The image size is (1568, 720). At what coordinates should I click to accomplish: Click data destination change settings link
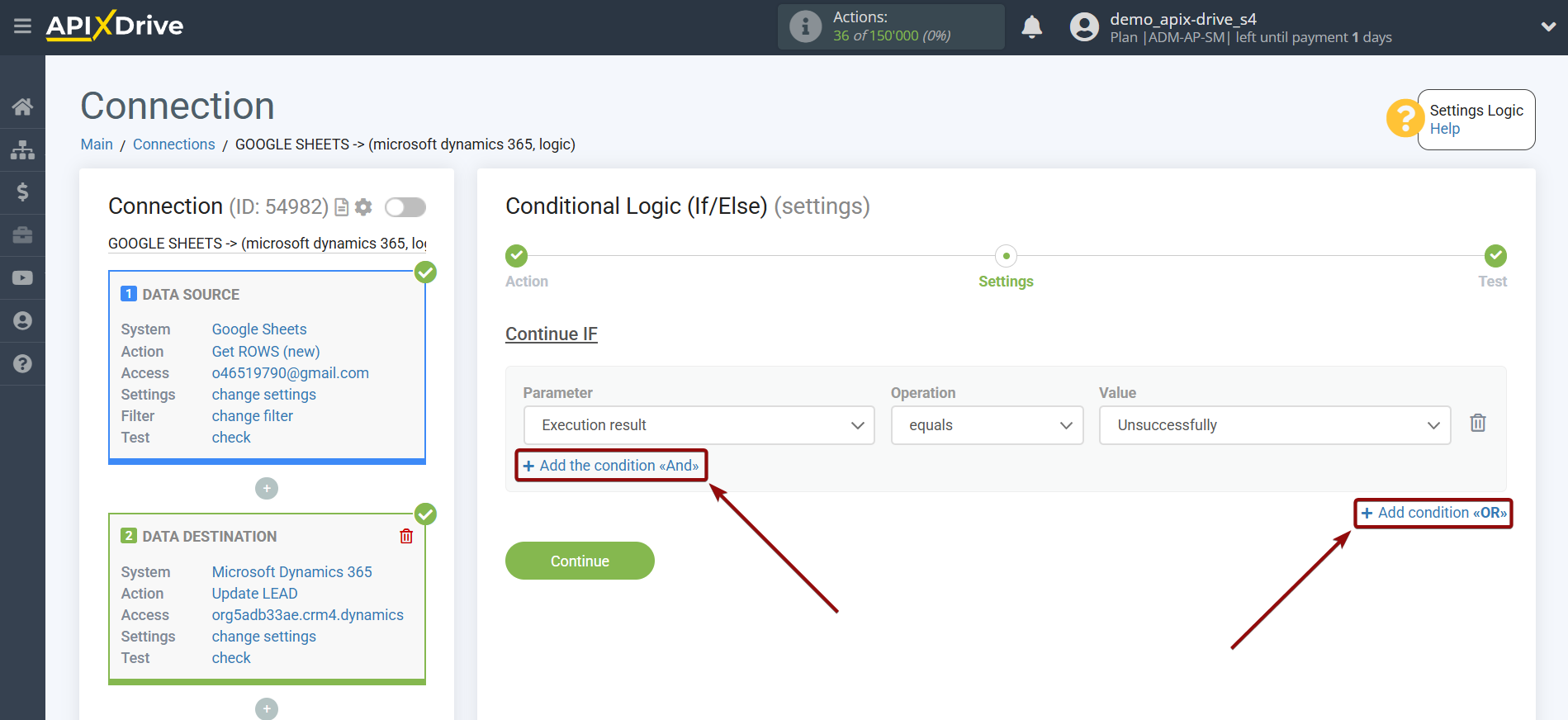click(x=264, y=637)
